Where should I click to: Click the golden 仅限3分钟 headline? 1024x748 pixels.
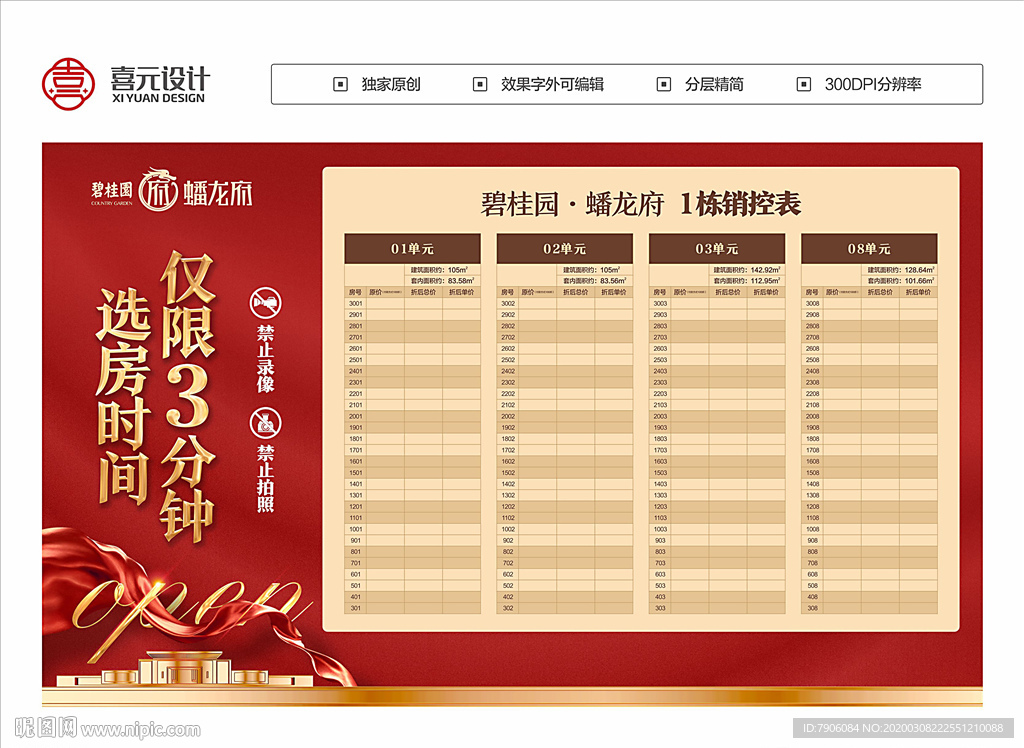(x=188, y=397)
